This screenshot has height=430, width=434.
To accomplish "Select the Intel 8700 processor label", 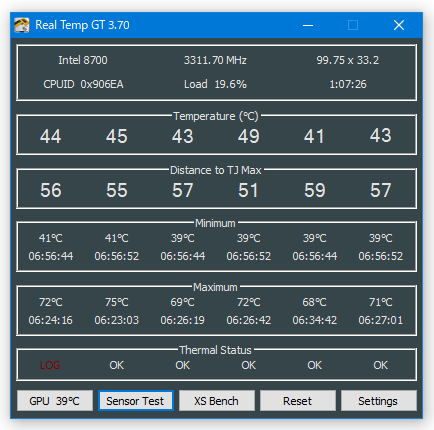I will (x=83, y=60).
